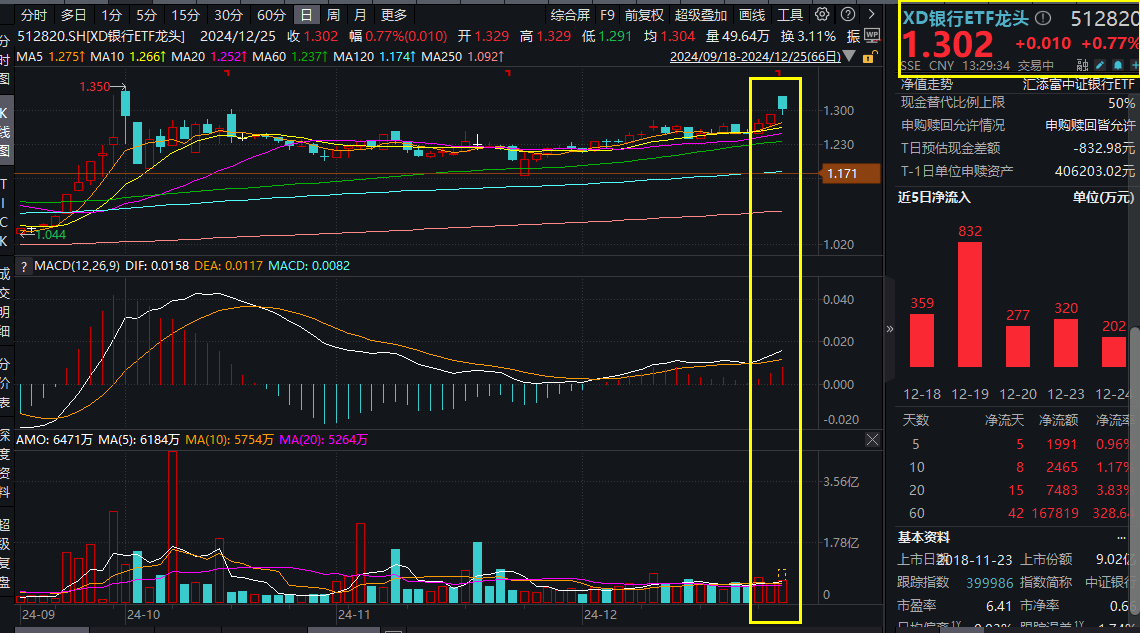1140x633 pixels.
Task: Open the 超级复盘 sidebar tab
Action: (4, 553)
